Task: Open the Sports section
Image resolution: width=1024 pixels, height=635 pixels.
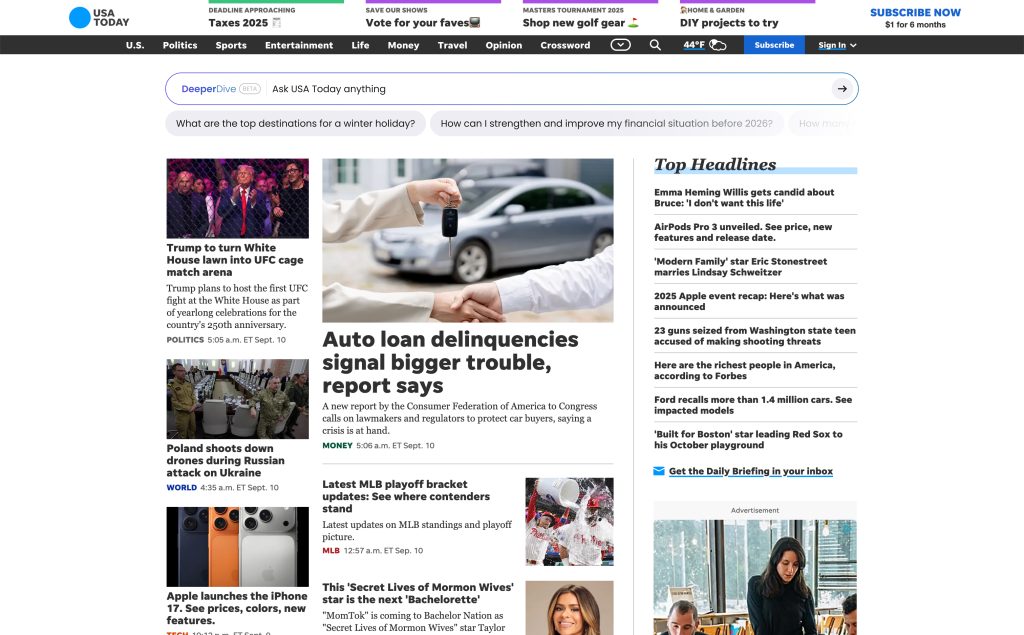Action: coord(231,45)
